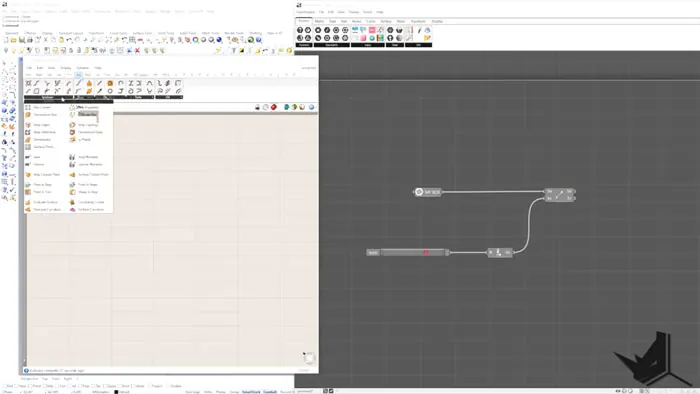The height and width of the screenshot is (394, 700).
Task: Select Brep parameter component on canvas
Action: point(428,192)
